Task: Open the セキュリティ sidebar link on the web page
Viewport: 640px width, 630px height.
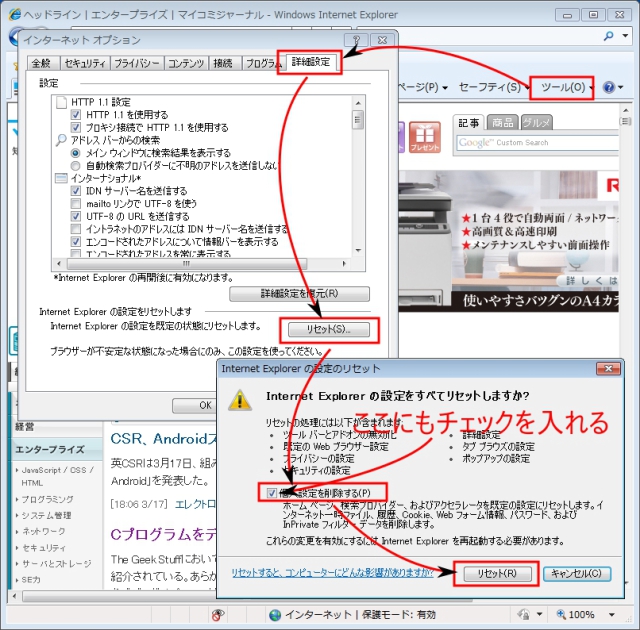Action: pos(43,548)
